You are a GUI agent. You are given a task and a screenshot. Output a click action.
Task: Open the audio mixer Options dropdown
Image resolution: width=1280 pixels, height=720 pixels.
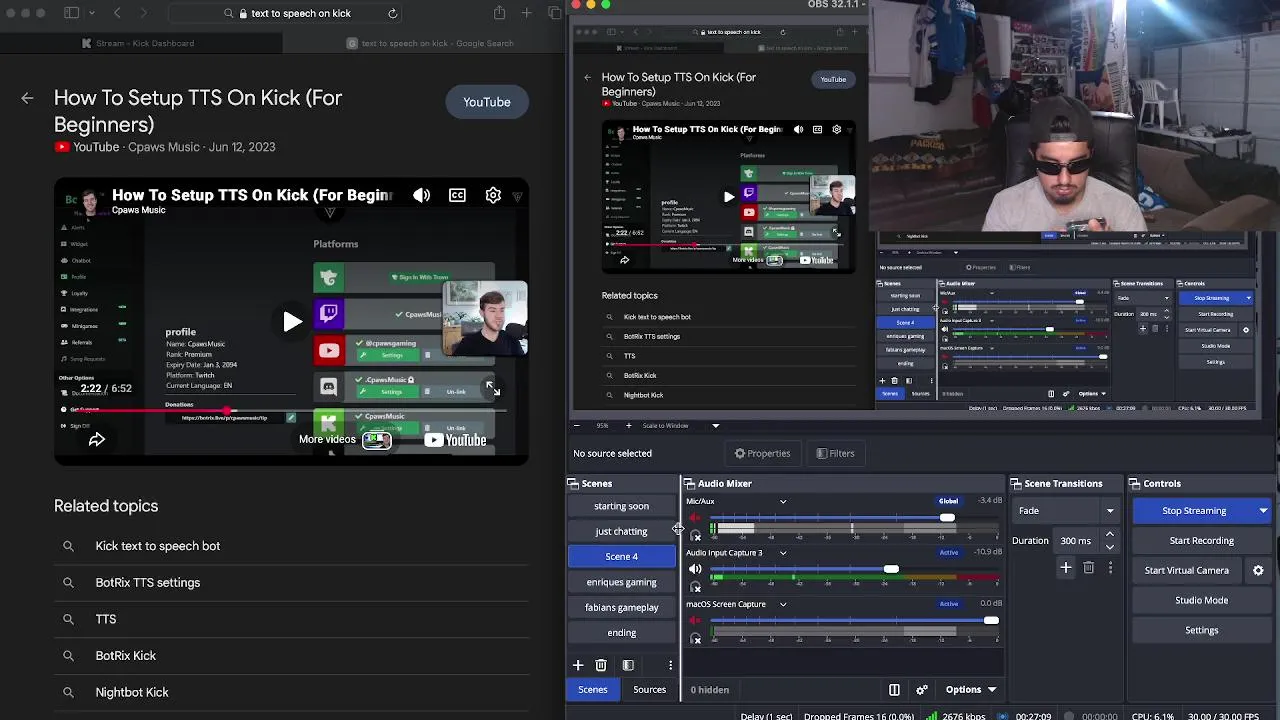971,689
